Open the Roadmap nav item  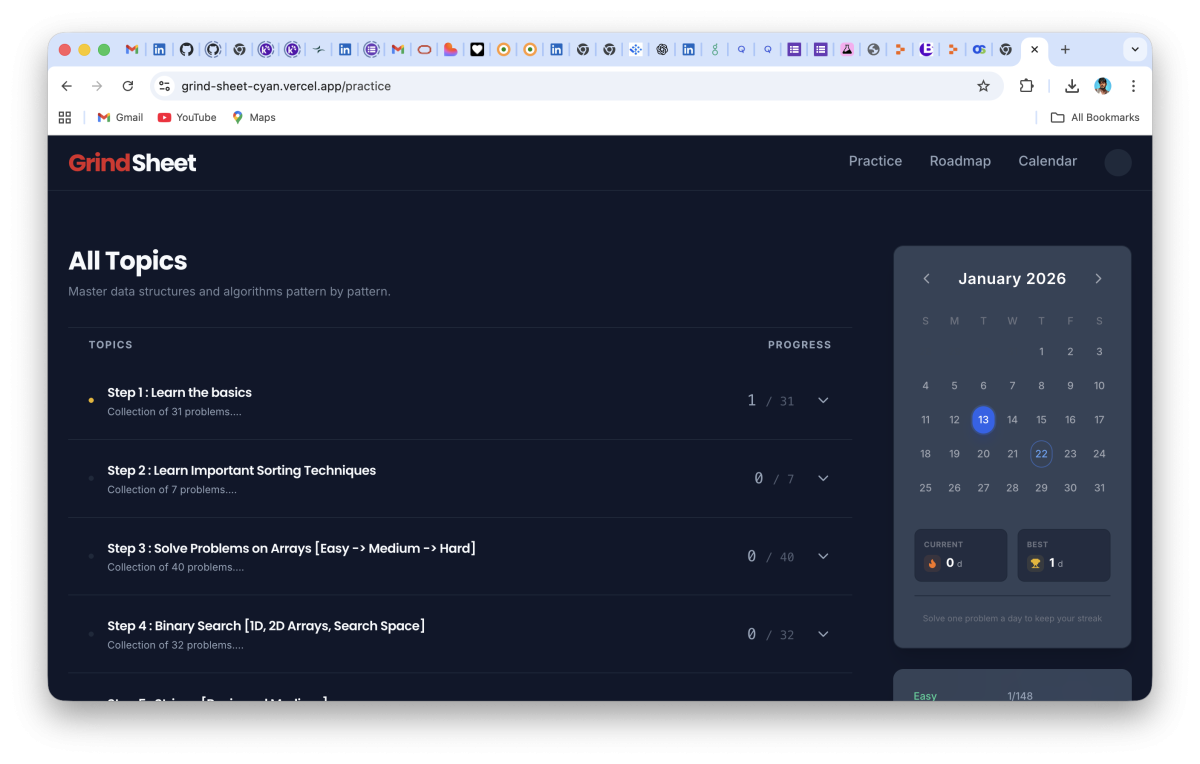click(960, 161)
